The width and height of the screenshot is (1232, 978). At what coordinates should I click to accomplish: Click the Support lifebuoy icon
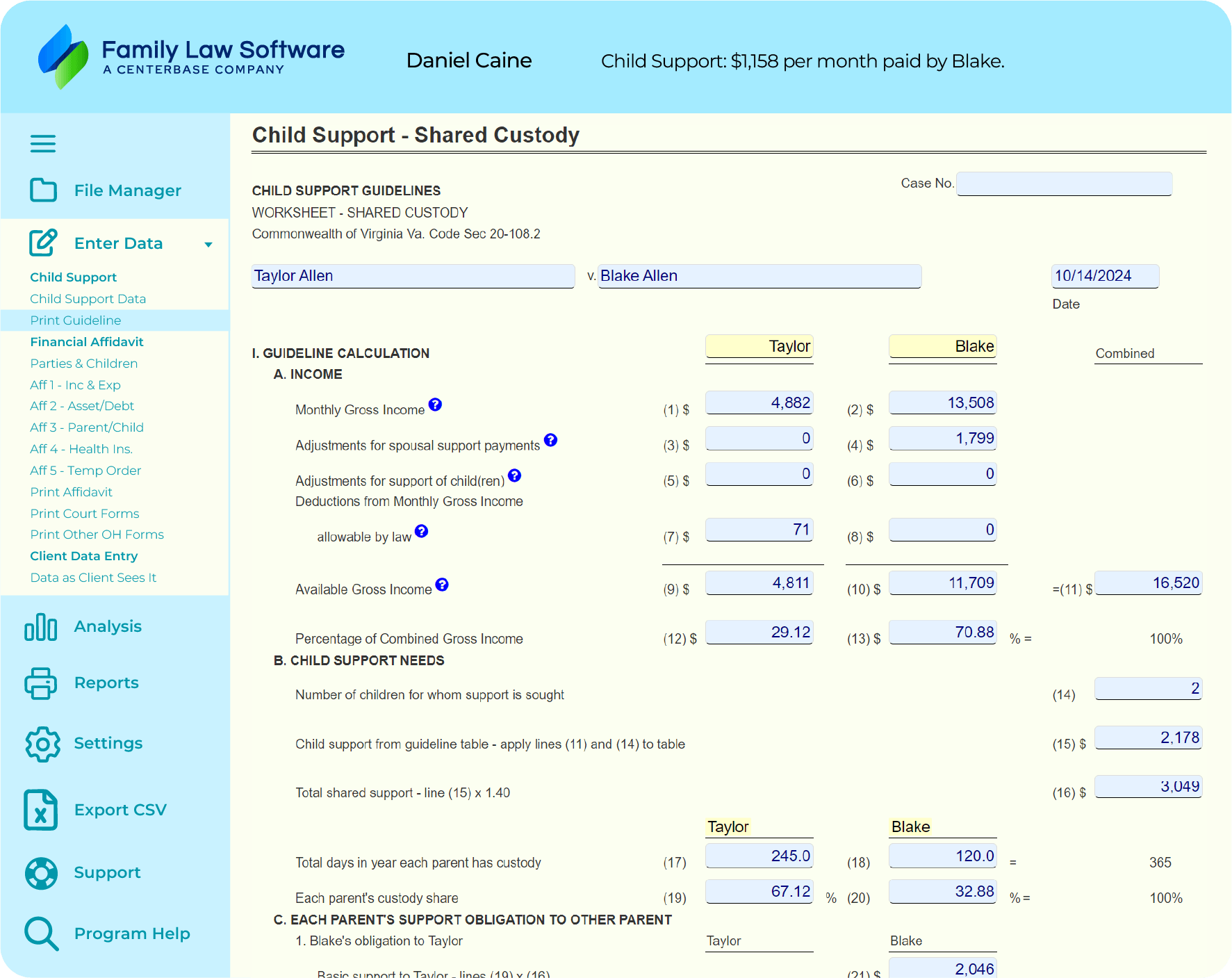click(x=41, y=873)
